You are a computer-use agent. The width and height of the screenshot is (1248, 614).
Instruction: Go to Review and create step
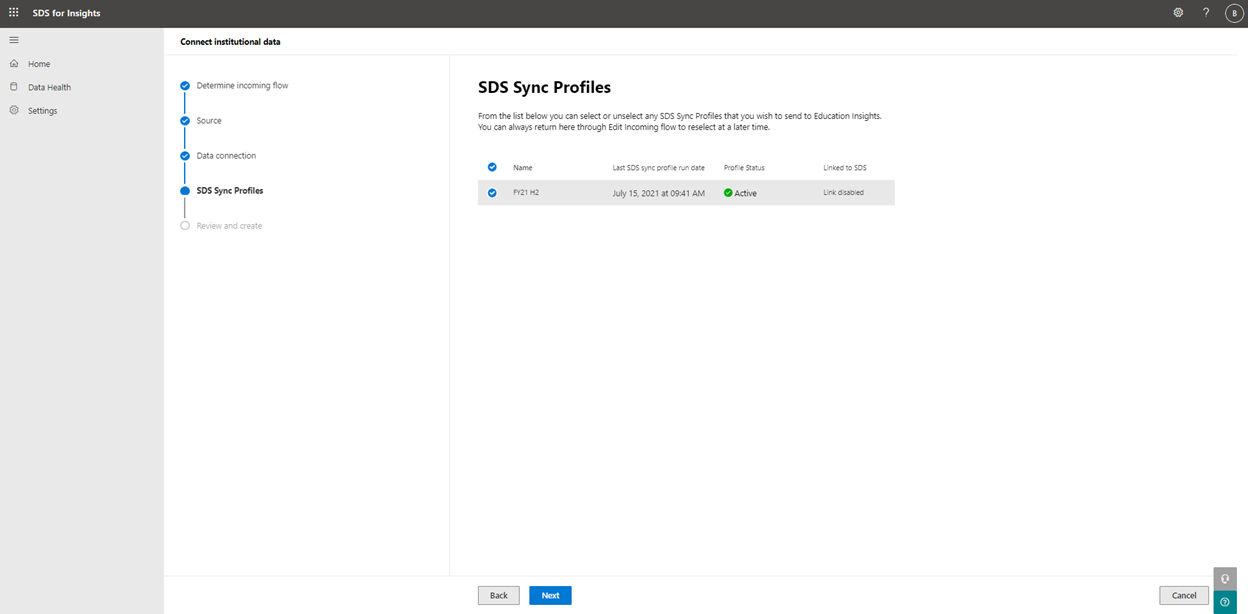click(229, 226)
